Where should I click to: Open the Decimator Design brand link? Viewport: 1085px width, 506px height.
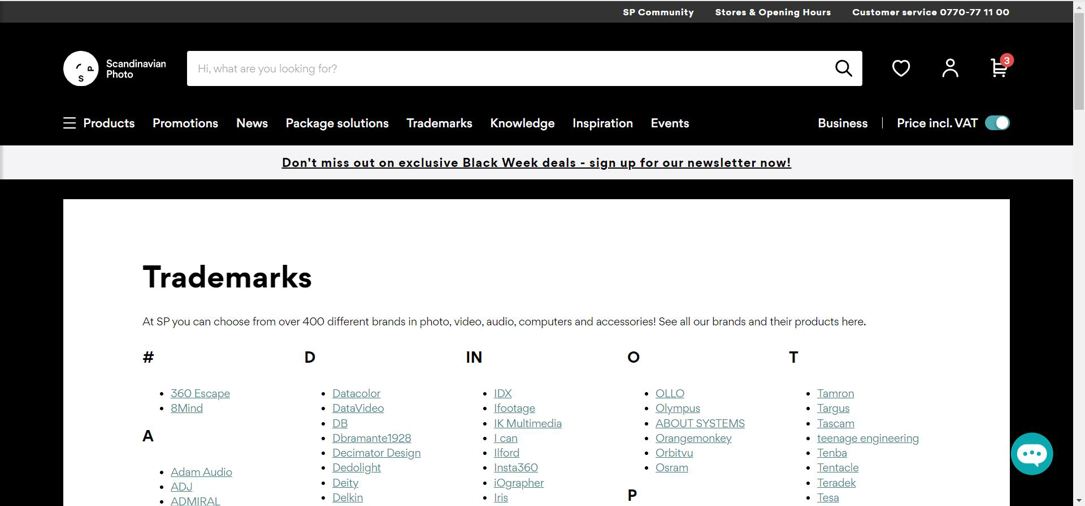coord(376,453)
